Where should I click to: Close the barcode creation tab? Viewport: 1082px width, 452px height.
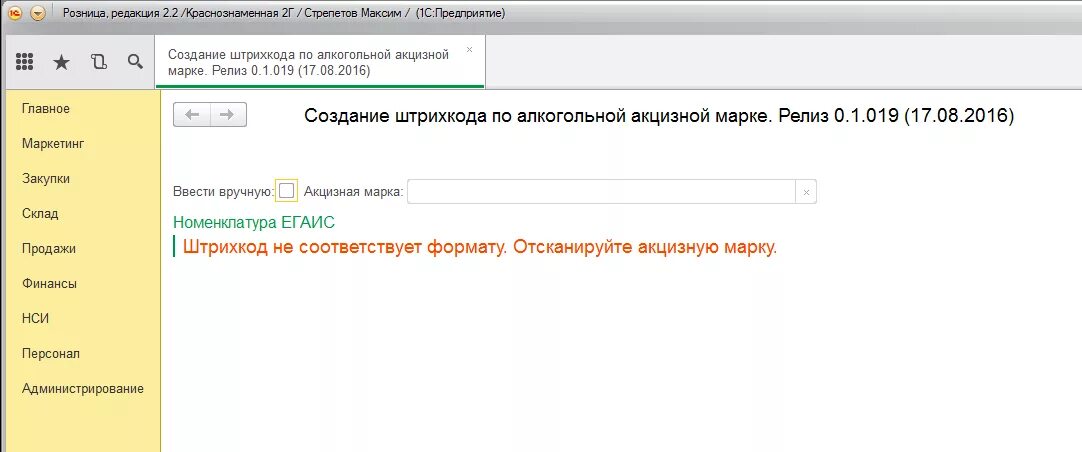tap(470, 50)
